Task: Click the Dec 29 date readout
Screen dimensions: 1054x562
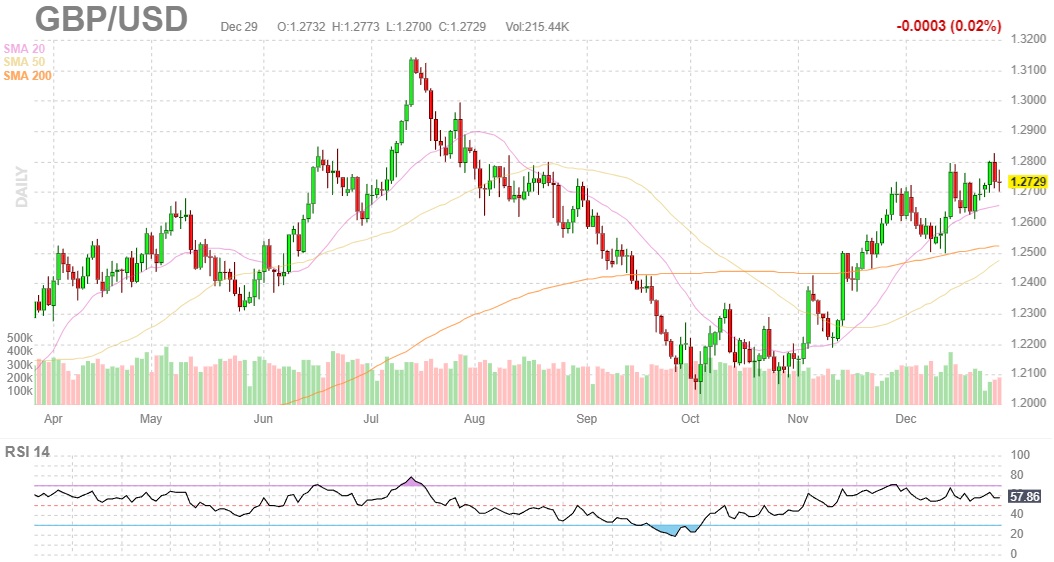Action: pos(239,27)
